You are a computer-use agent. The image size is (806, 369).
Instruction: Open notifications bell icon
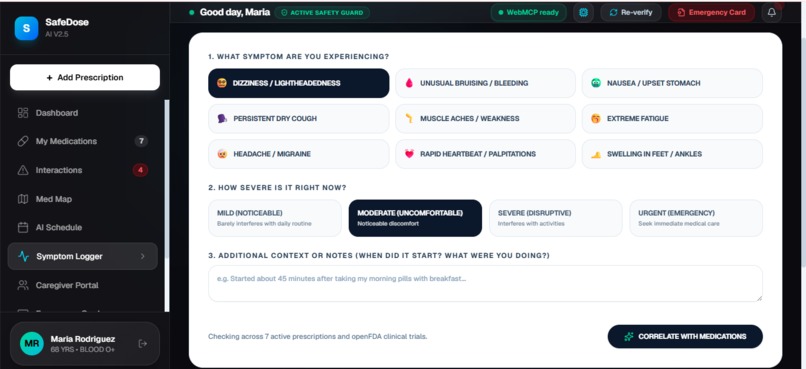772,12
